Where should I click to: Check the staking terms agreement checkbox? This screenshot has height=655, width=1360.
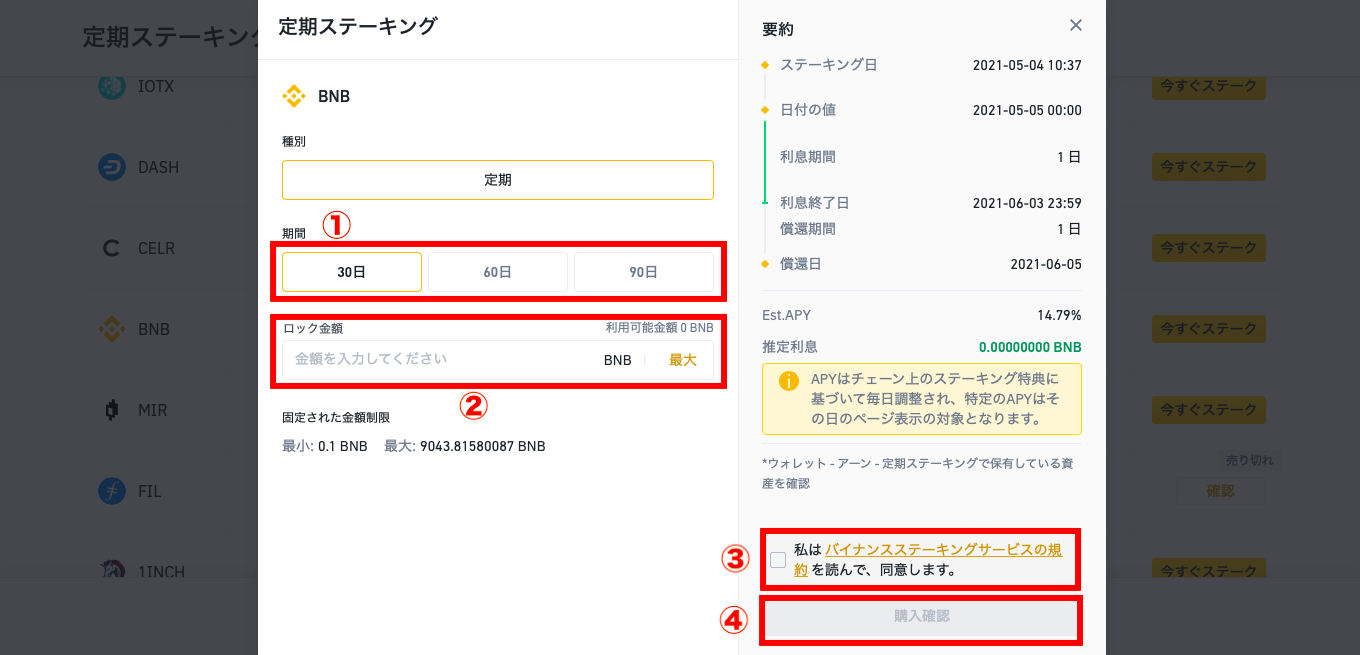click(778, 560)
